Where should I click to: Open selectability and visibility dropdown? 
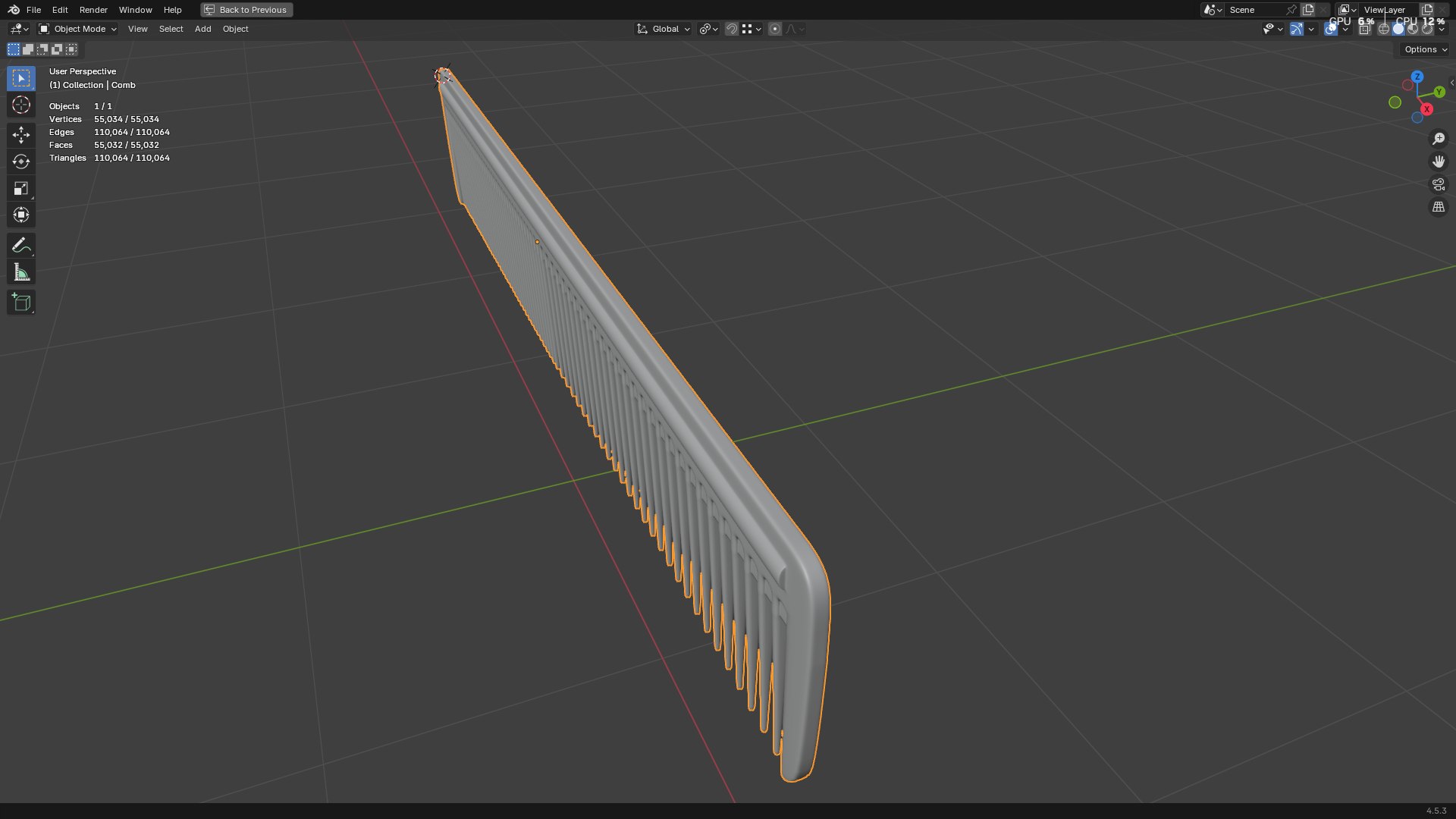click(1272, 29)
